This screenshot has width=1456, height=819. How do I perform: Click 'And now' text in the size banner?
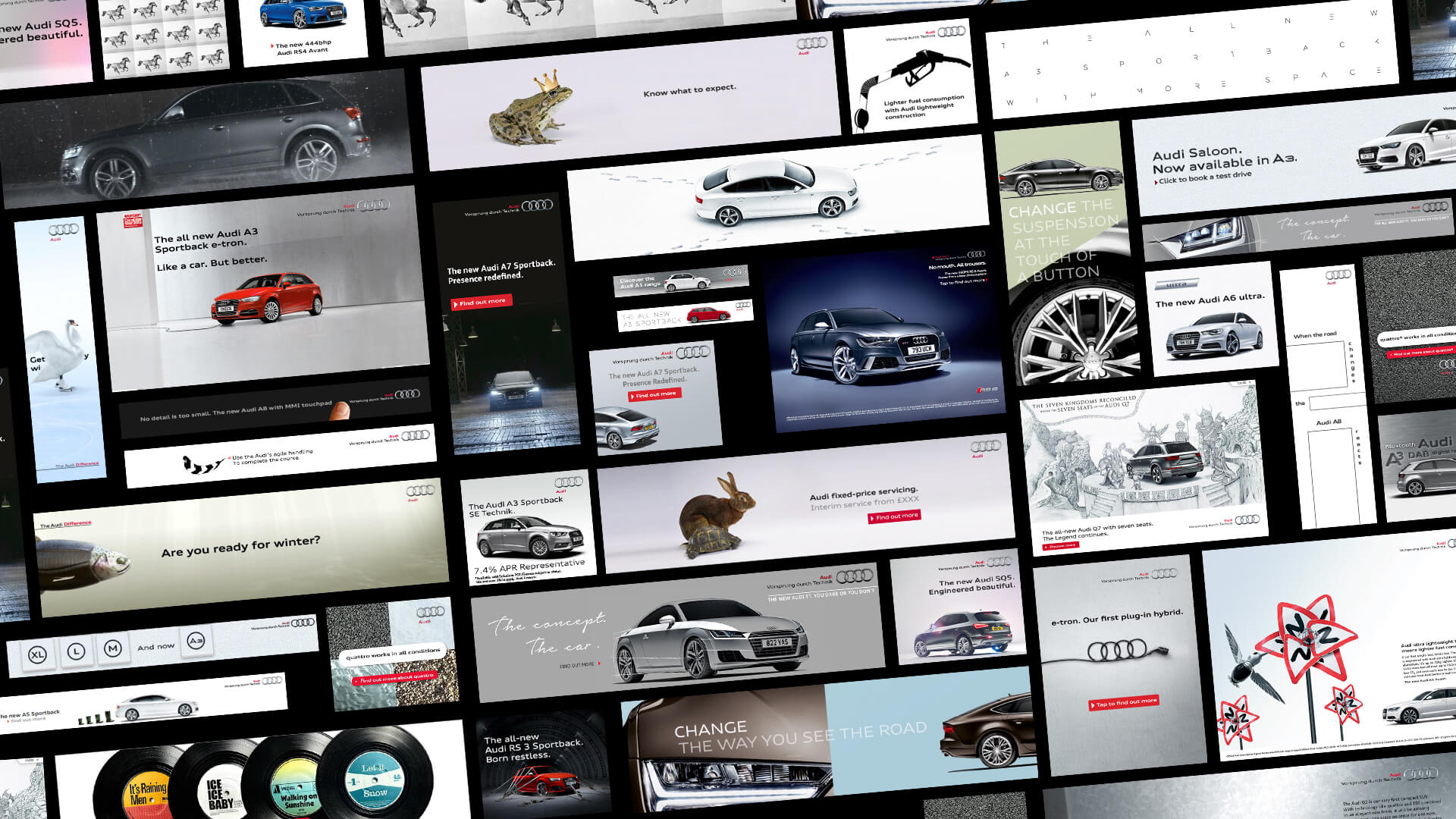point(155,647)
